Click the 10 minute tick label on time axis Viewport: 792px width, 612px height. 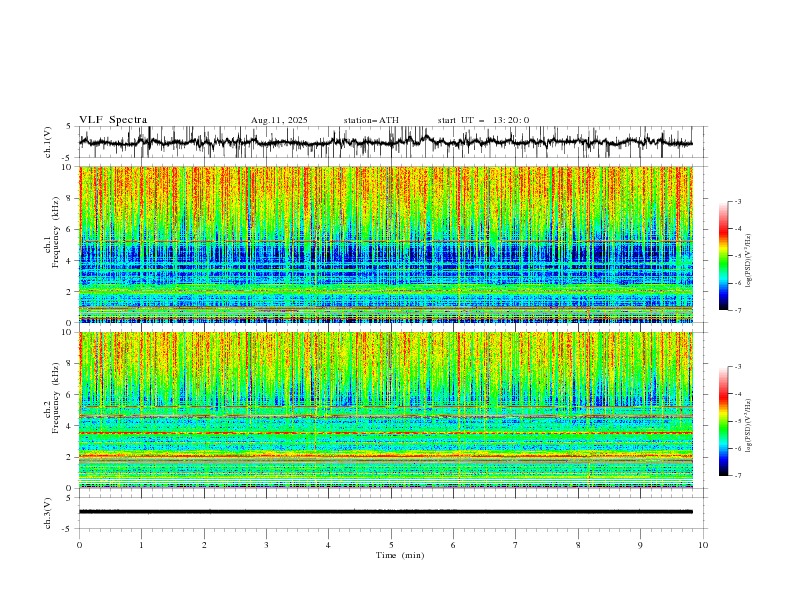703,545
